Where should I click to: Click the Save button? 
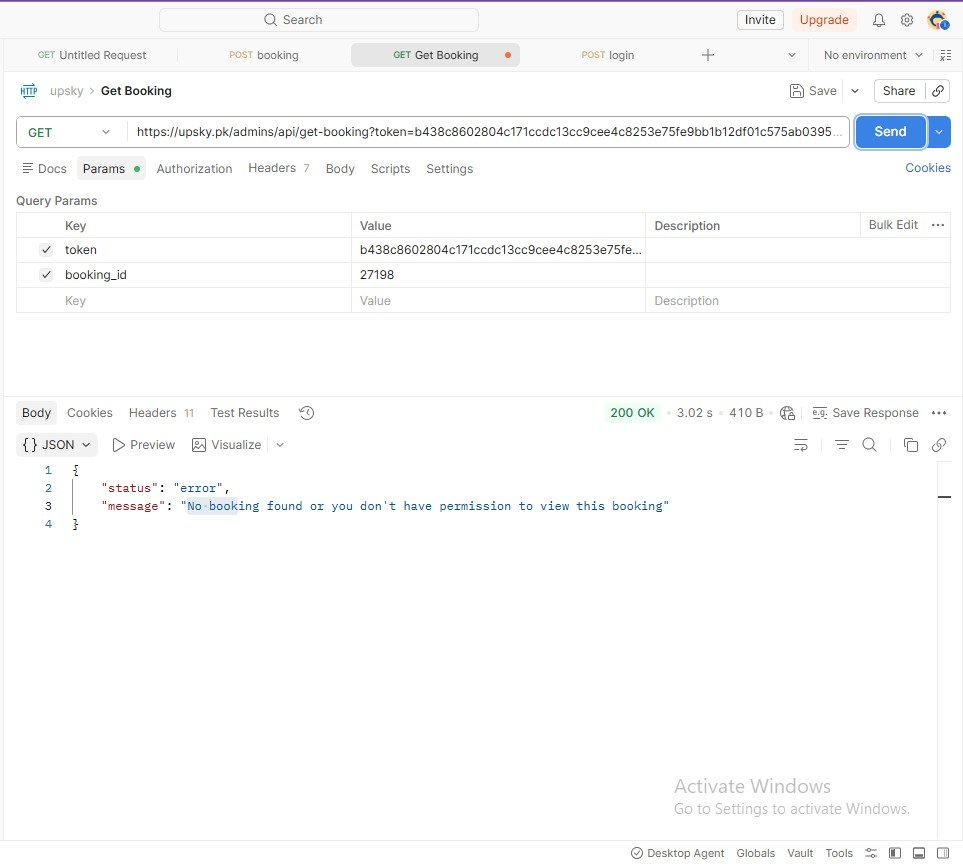[x=813, y=91]
